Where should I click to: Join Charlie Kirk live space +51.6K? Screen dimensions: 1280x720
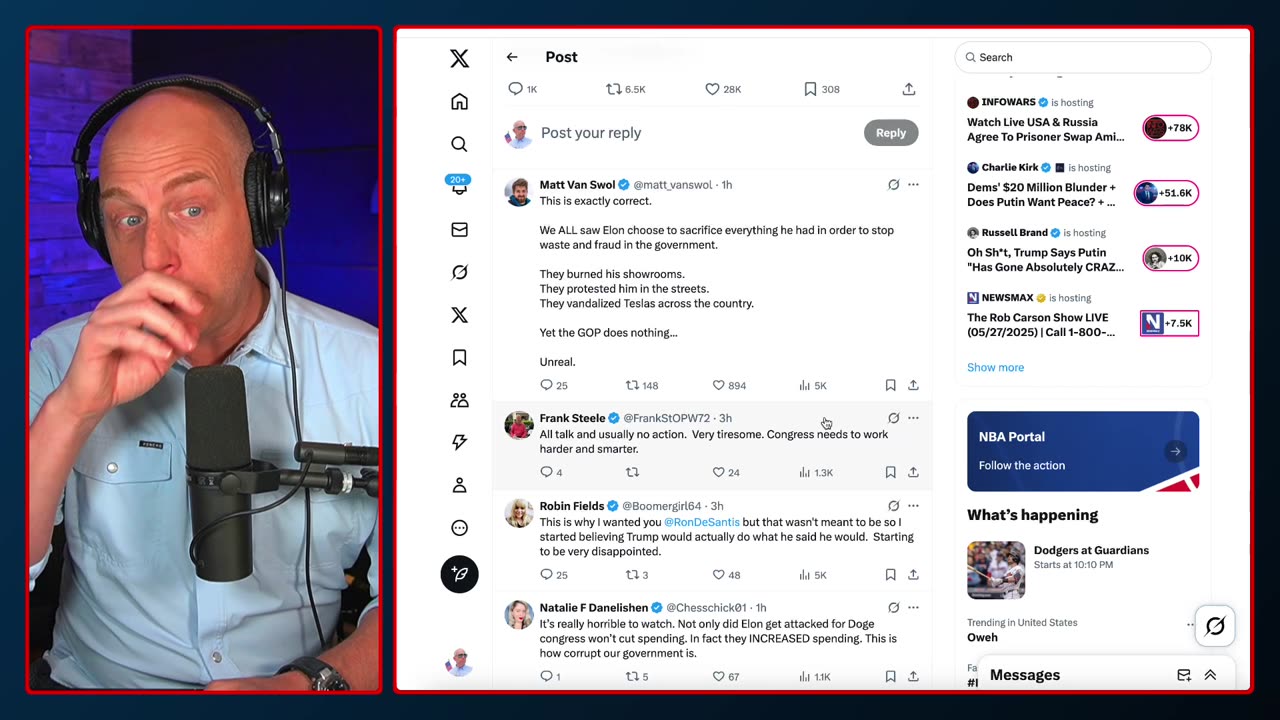[1166, 193]
